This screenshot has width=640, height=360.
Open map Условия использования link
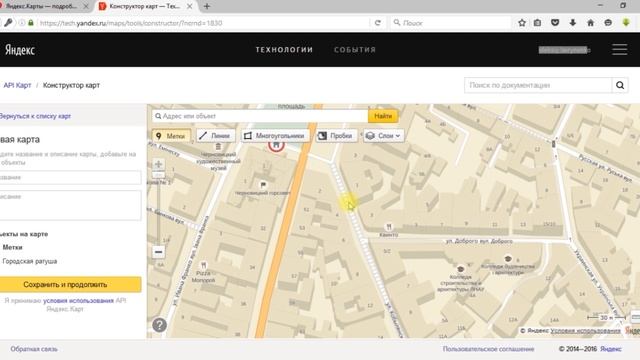point(585,331)
